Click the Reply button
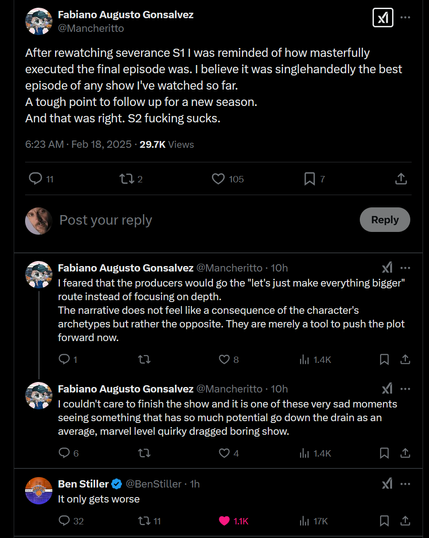The height and width of the screenshot is (538, 429). coord(385,220)
